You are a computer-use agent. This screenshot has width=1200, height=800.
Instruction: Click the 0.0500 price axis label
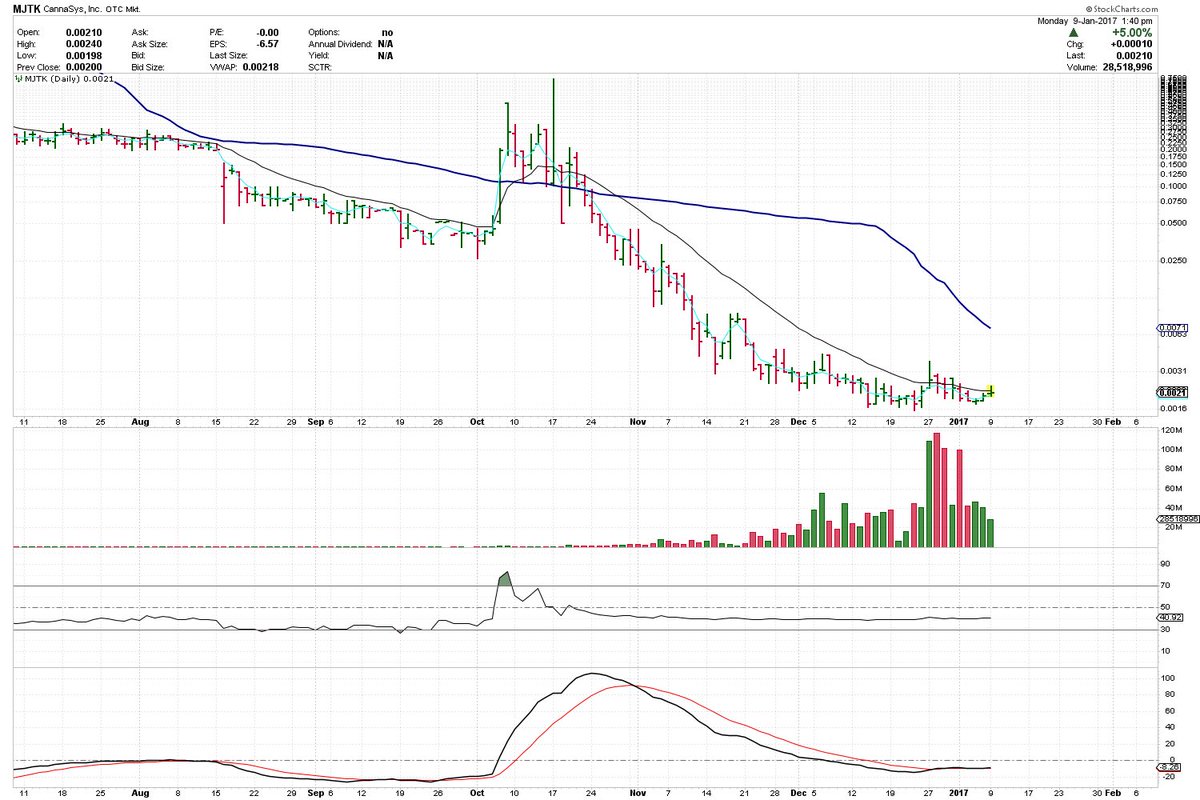1172,224
